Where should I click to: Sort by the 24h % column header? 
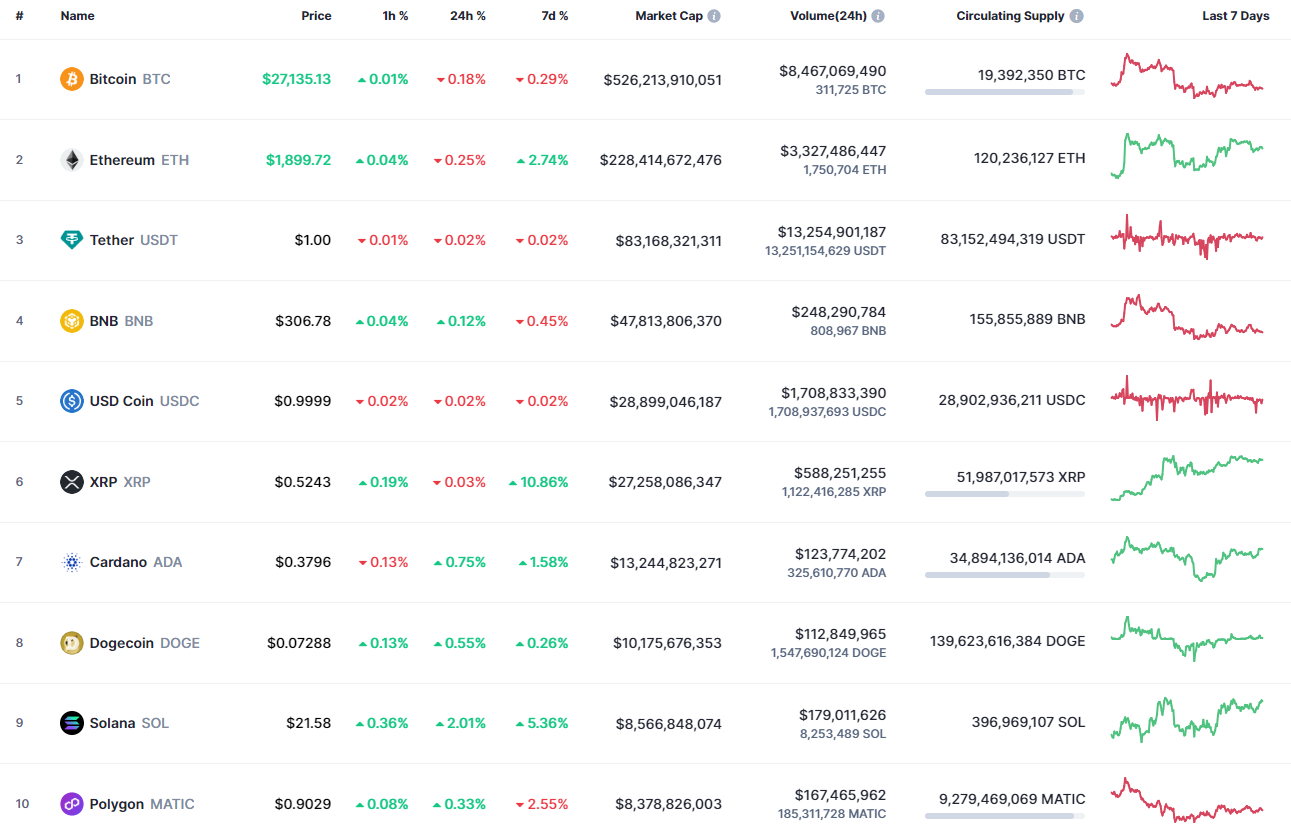(x=467, y=15)
